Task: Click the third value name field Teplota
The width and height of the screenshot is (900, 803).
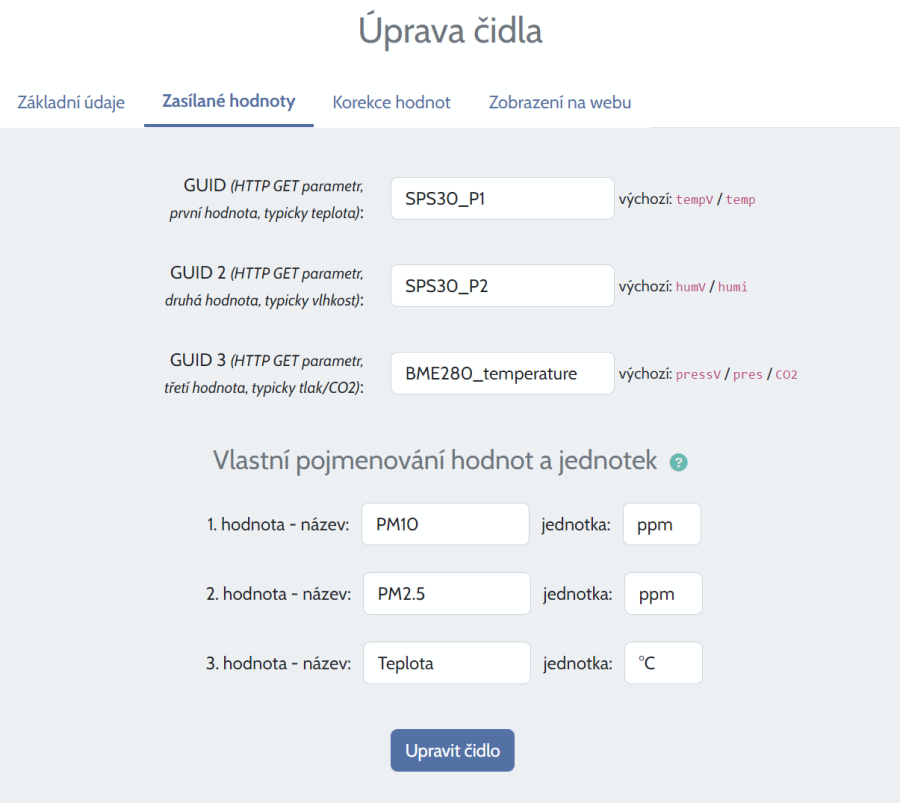Action: (x=446, y=663)
